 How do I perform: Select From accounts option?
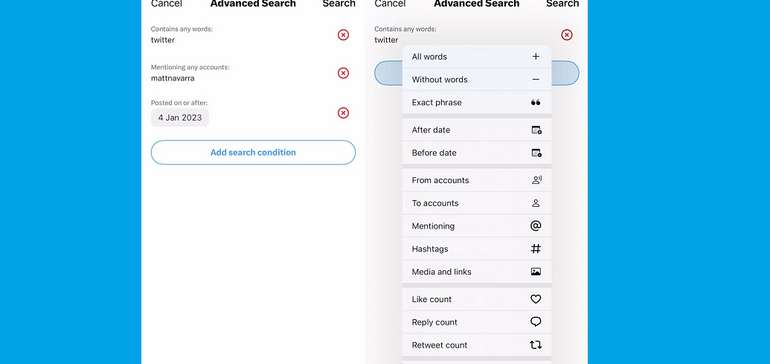(476, 180)
